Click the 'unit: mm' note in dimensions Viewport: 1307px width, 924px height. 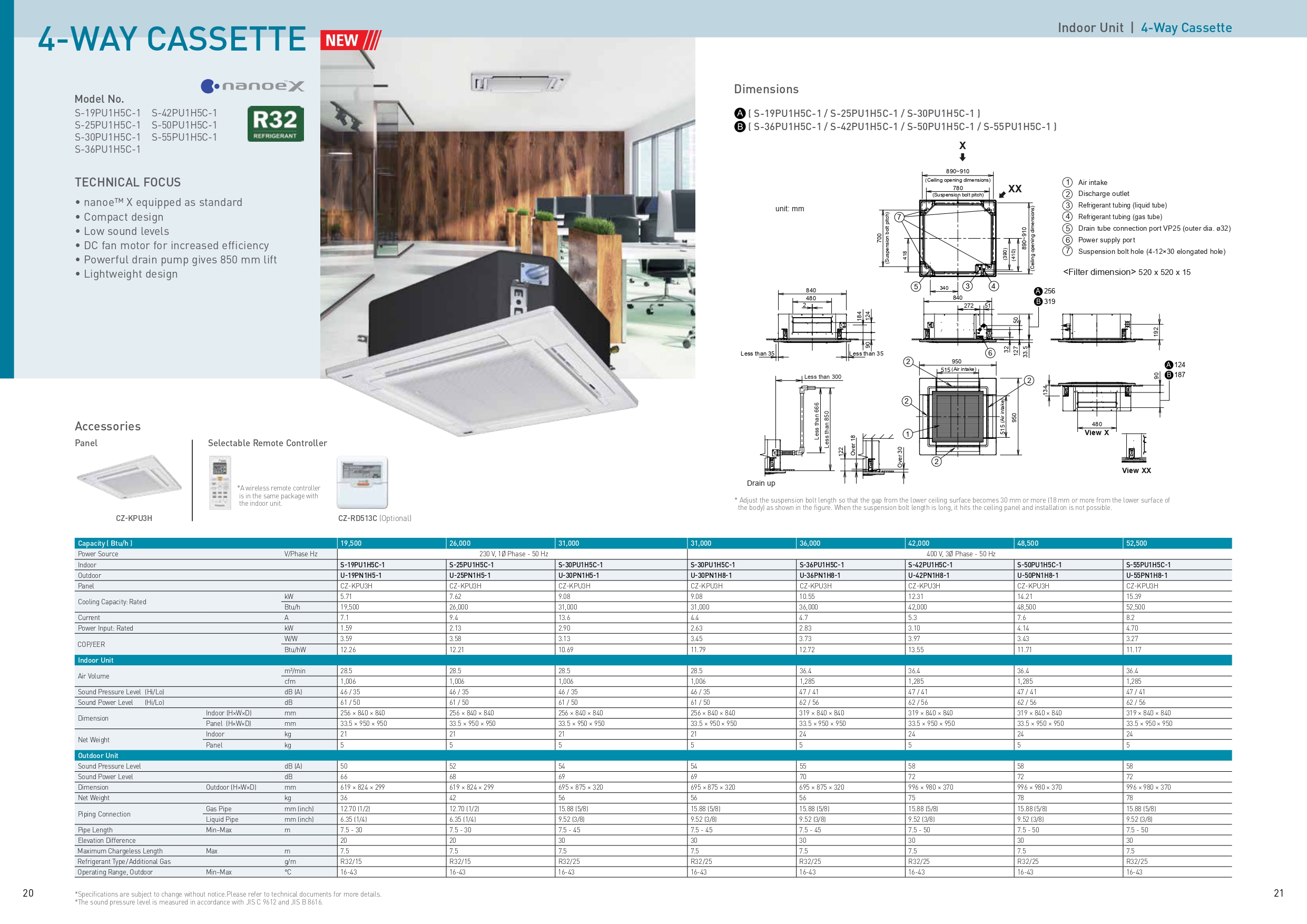pos(790,209)
